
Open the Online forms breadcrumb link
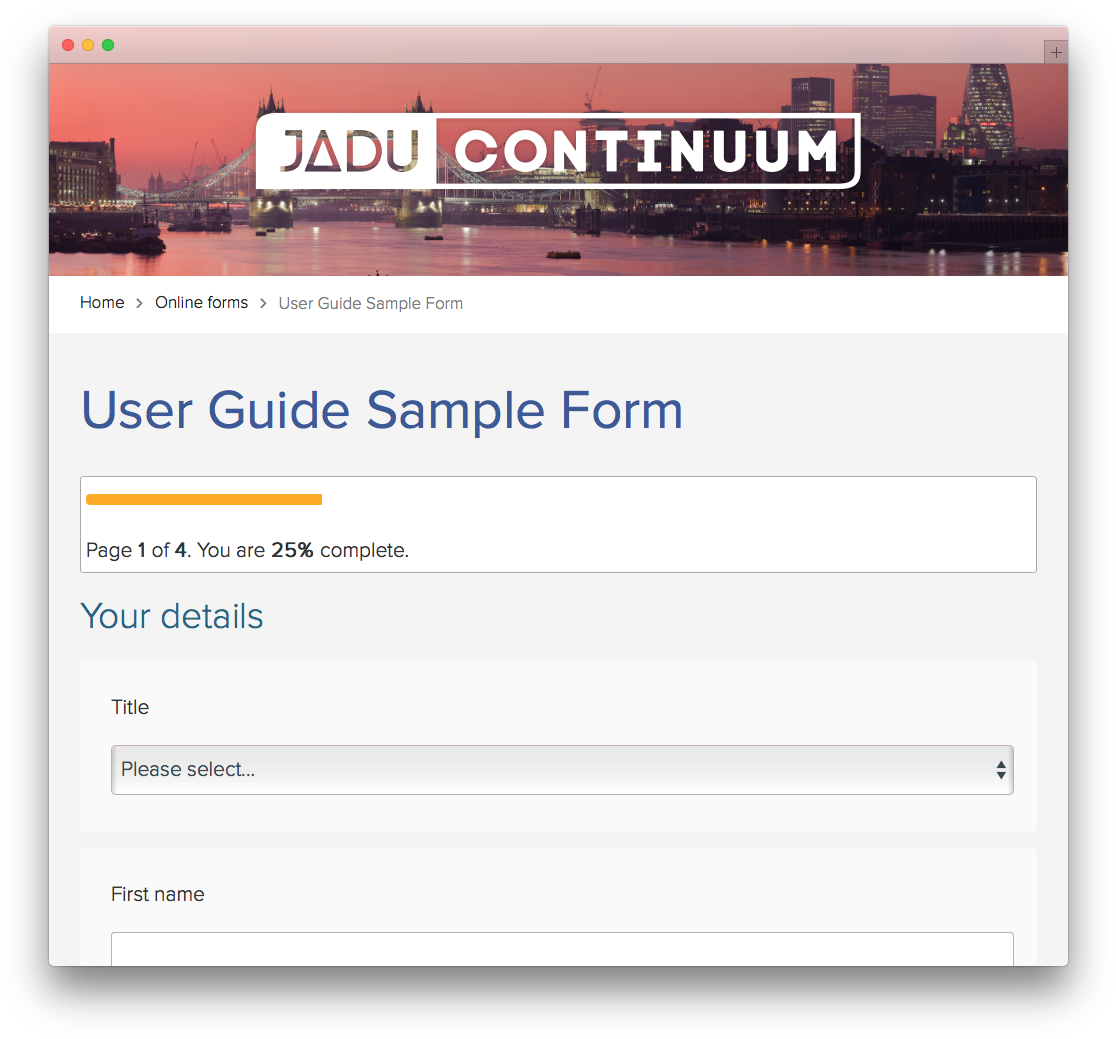[201, 302]
